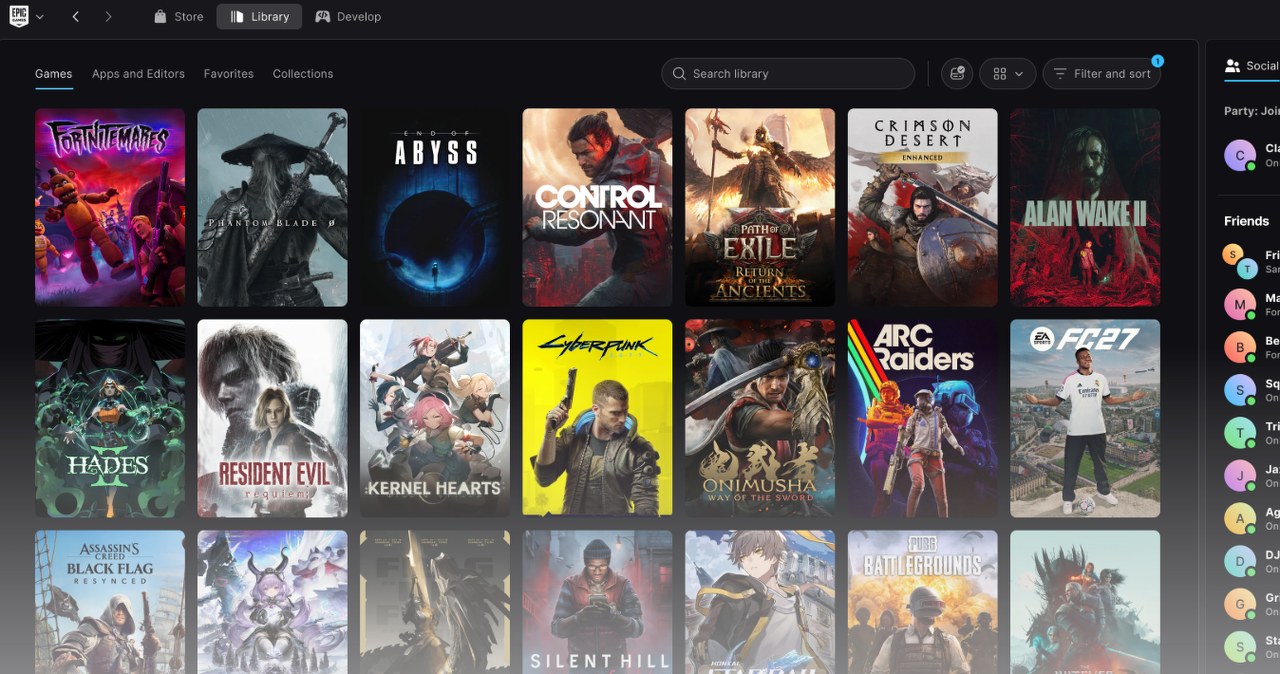Open Control Resonant game tile
1280x674 pixels.
[x=597, y=207]
